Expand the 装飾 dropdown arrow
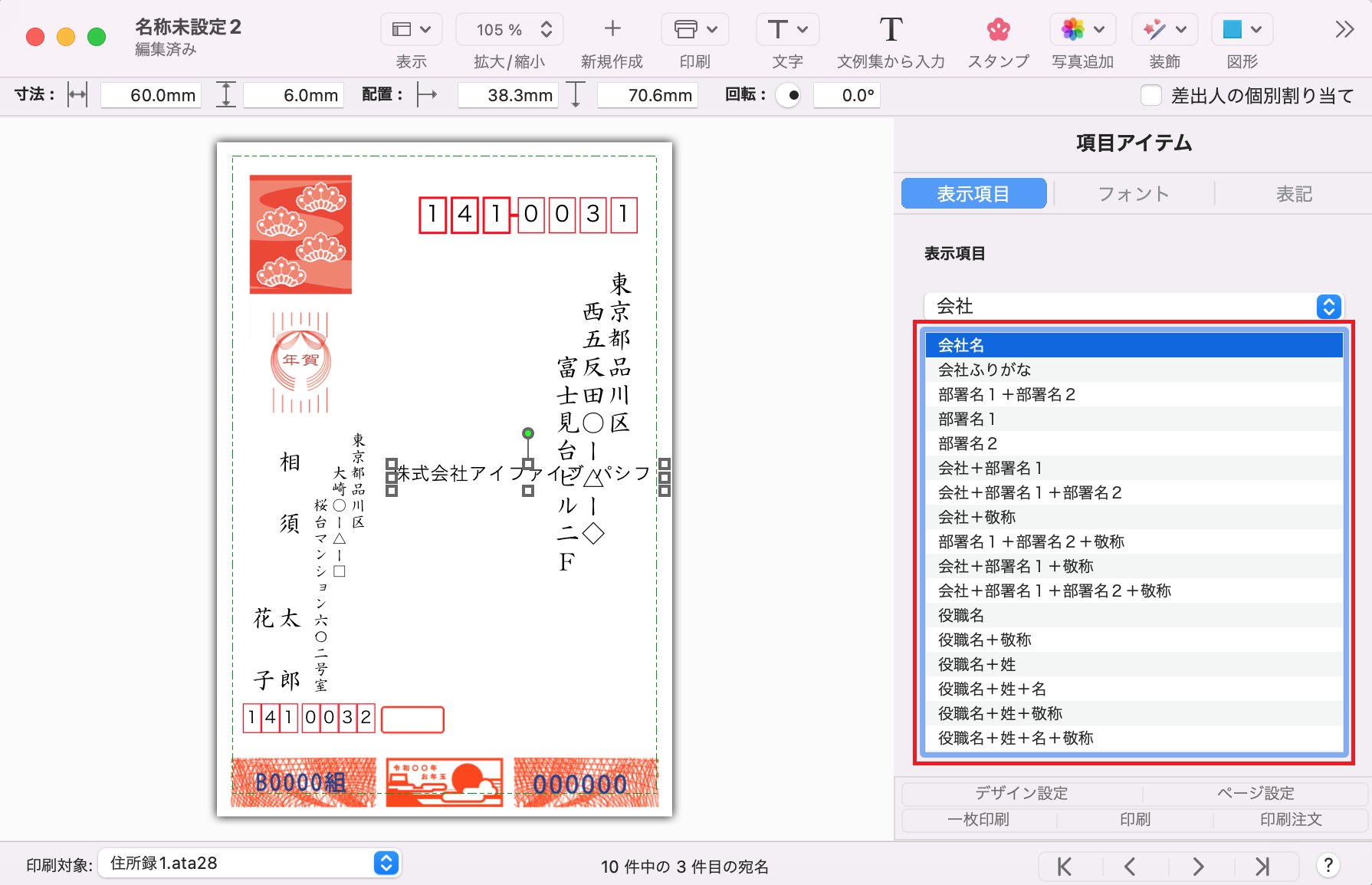1372x885 pixels. pos(1181,30)
